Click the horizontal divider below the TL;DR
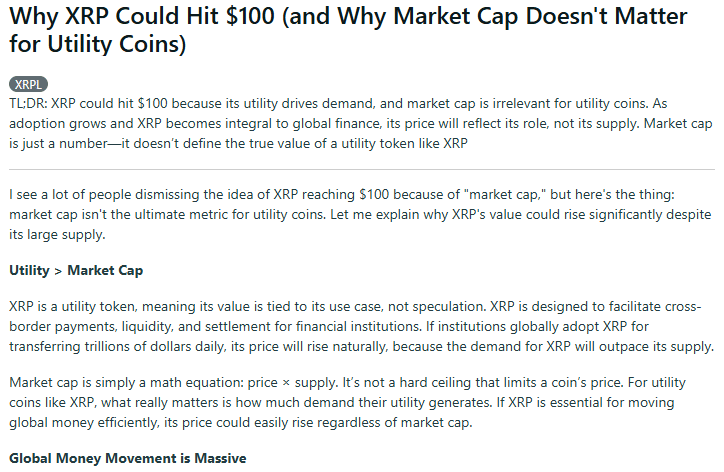The height and width of the screenshot is (472, 724). click(x=362, y=169)
